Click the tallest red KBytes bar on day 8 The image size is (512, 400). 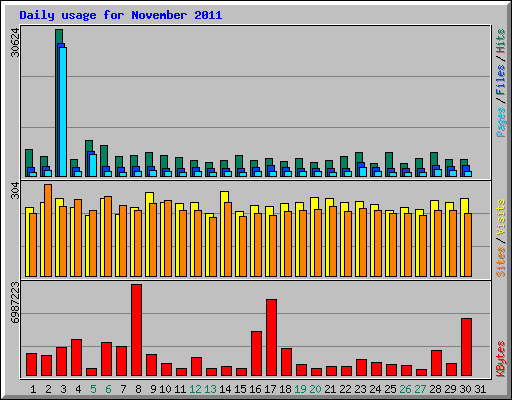pyautogui.click(x=136, y=330)
